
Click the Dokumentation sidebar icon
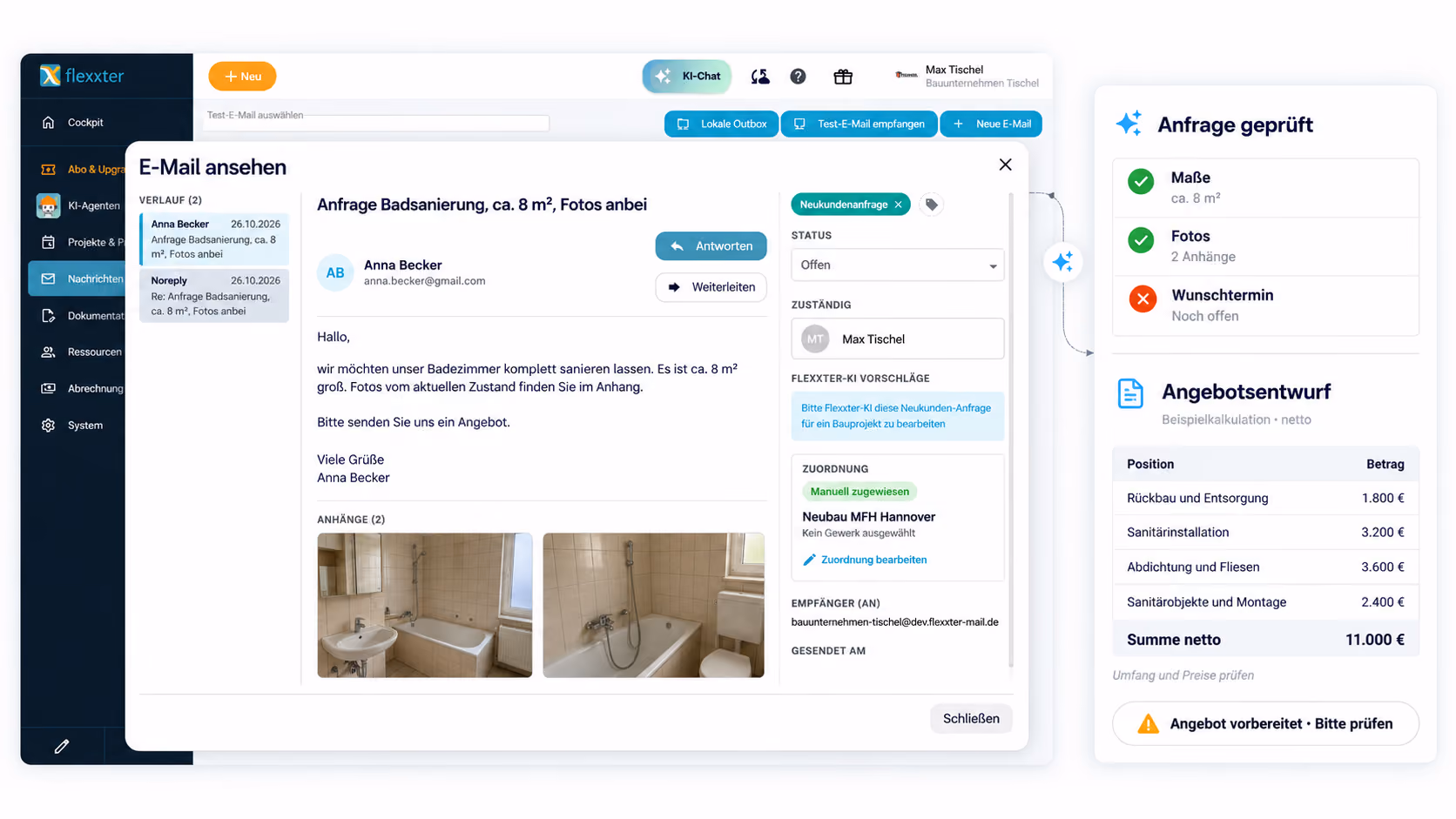click(49, 316)
